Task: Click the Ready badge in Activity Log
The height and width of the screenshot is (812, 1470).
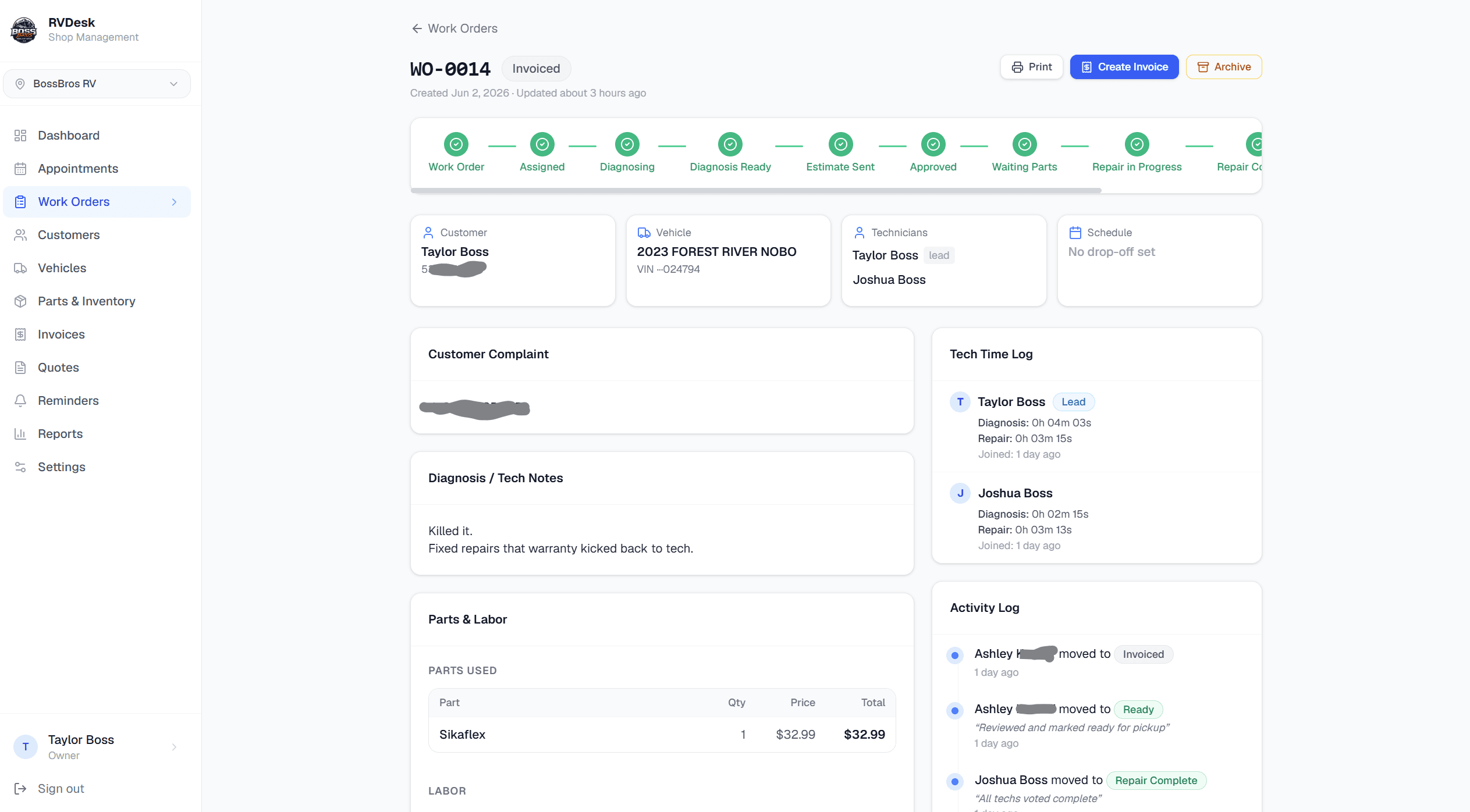Action: click(1138, 710)
